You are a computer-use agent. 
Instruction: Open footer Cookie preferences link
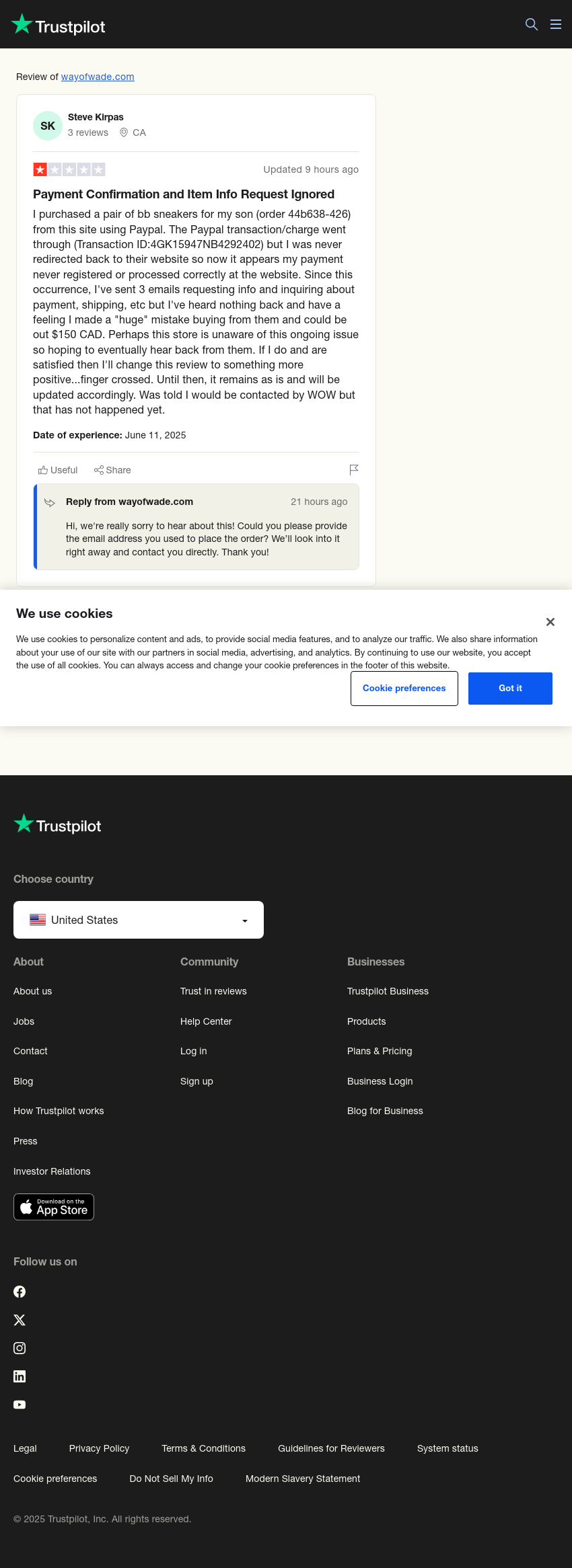pos(55,1479)
